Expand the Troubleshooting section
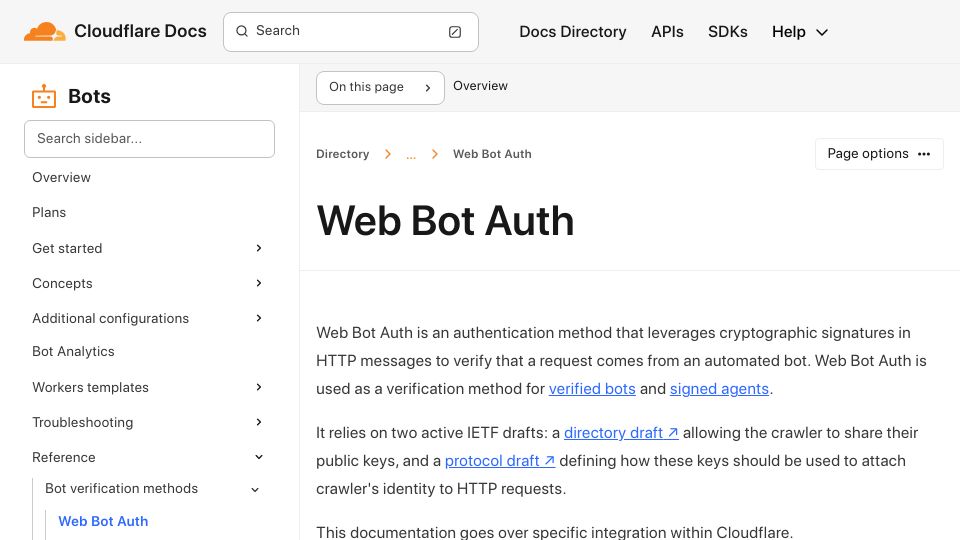The width and height of the screenshot is (960, 540). [259, 422]
